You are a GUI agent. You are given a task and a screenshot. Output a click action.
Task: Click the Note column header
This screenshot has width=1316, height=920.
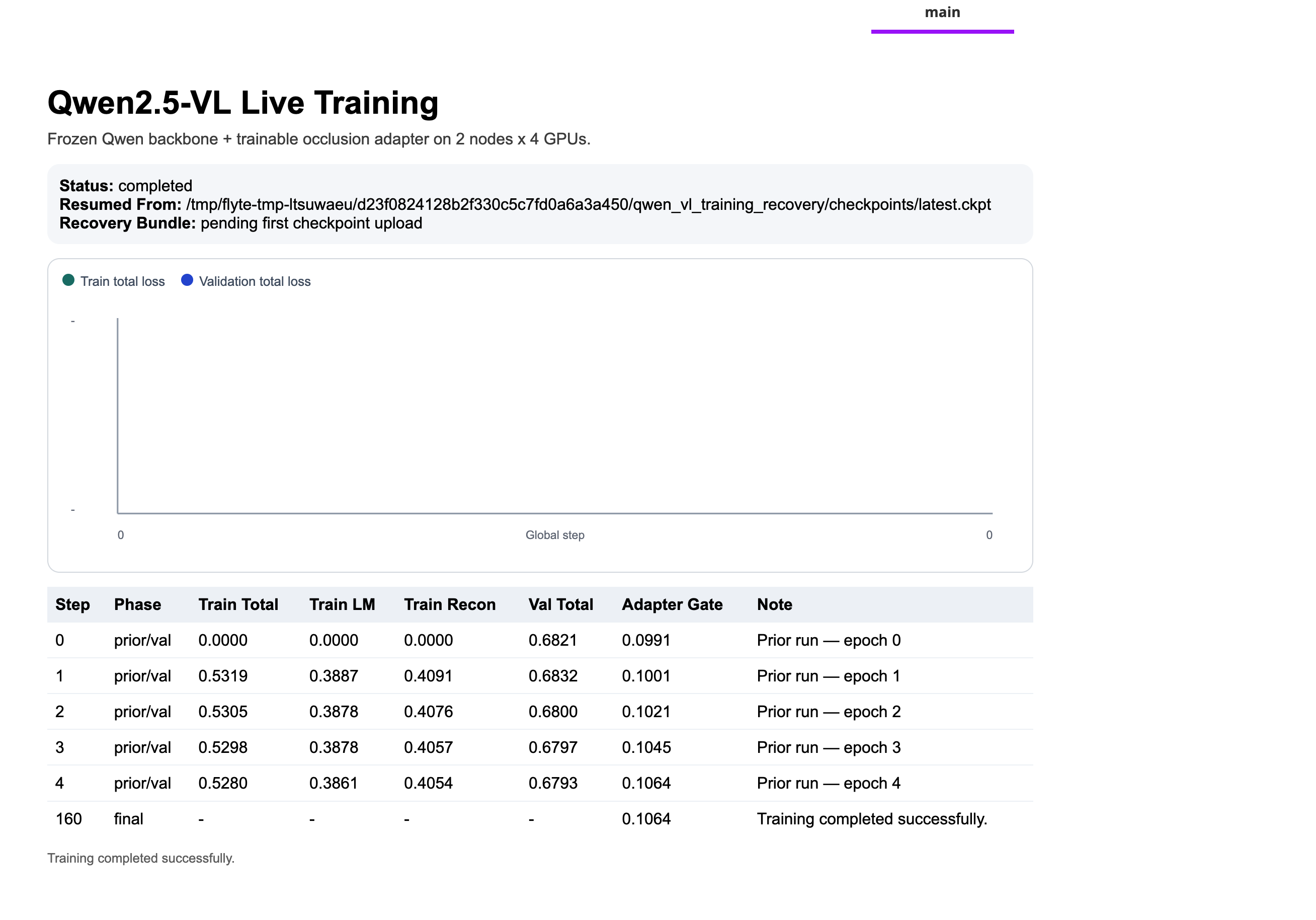point(774,604)
